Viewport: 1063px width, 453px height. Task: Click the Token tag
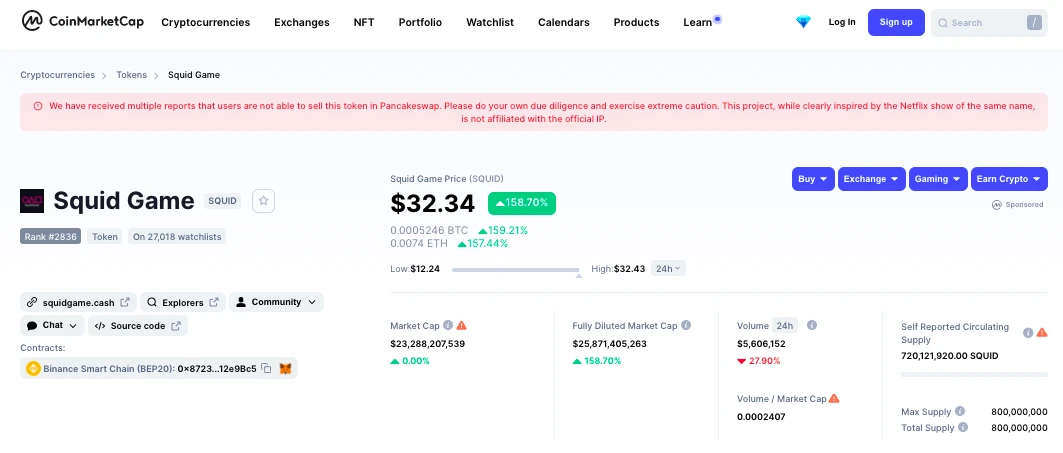(x=105, y=237)
